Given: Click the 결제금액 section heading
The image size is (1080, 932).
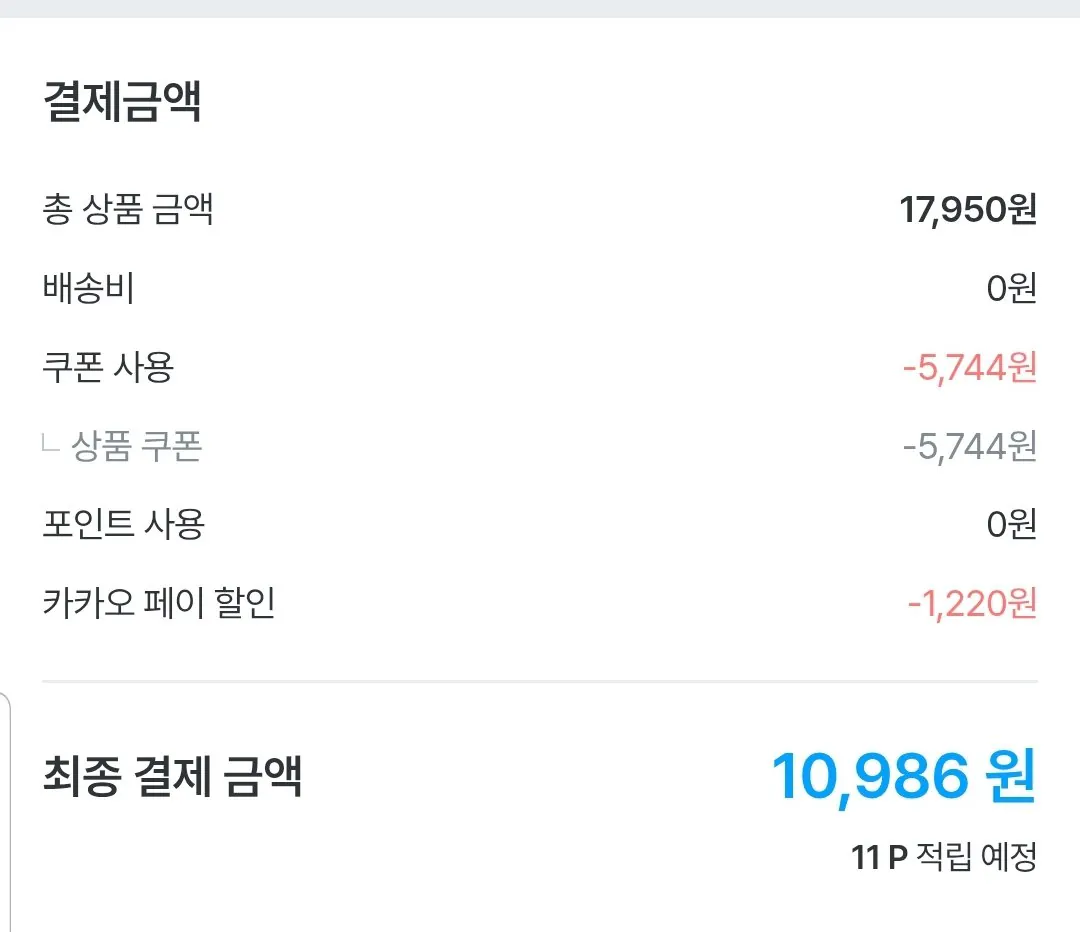Looking at the screenshot, I should coord(122,102).
